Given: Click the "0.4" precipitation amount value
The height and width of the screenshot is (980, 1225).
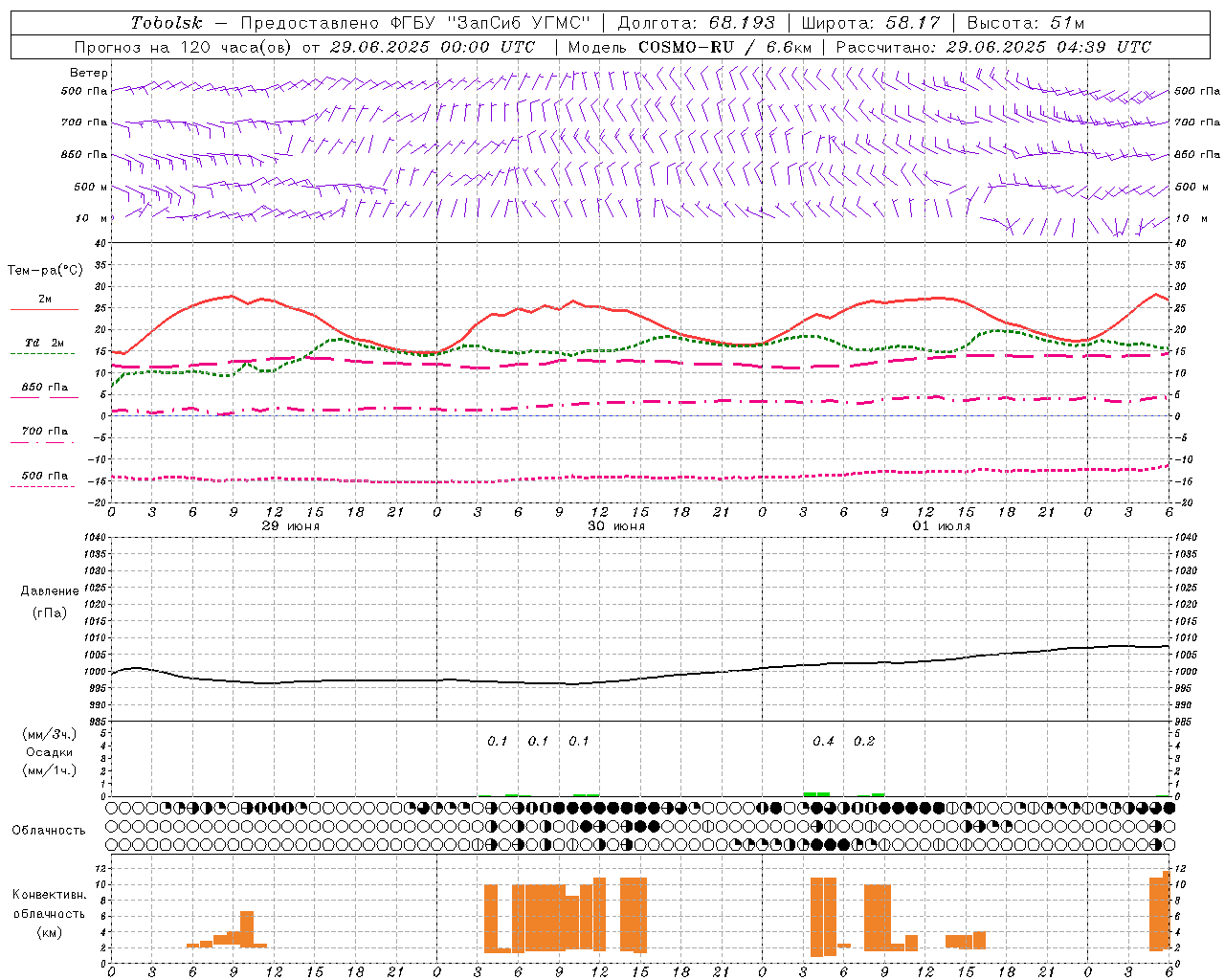Looking at the screenshot, I should (x=823, y=742).
